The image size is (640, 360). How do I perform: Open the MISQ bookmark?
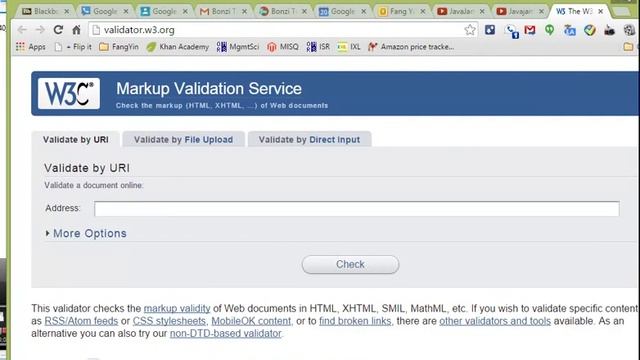283,47
